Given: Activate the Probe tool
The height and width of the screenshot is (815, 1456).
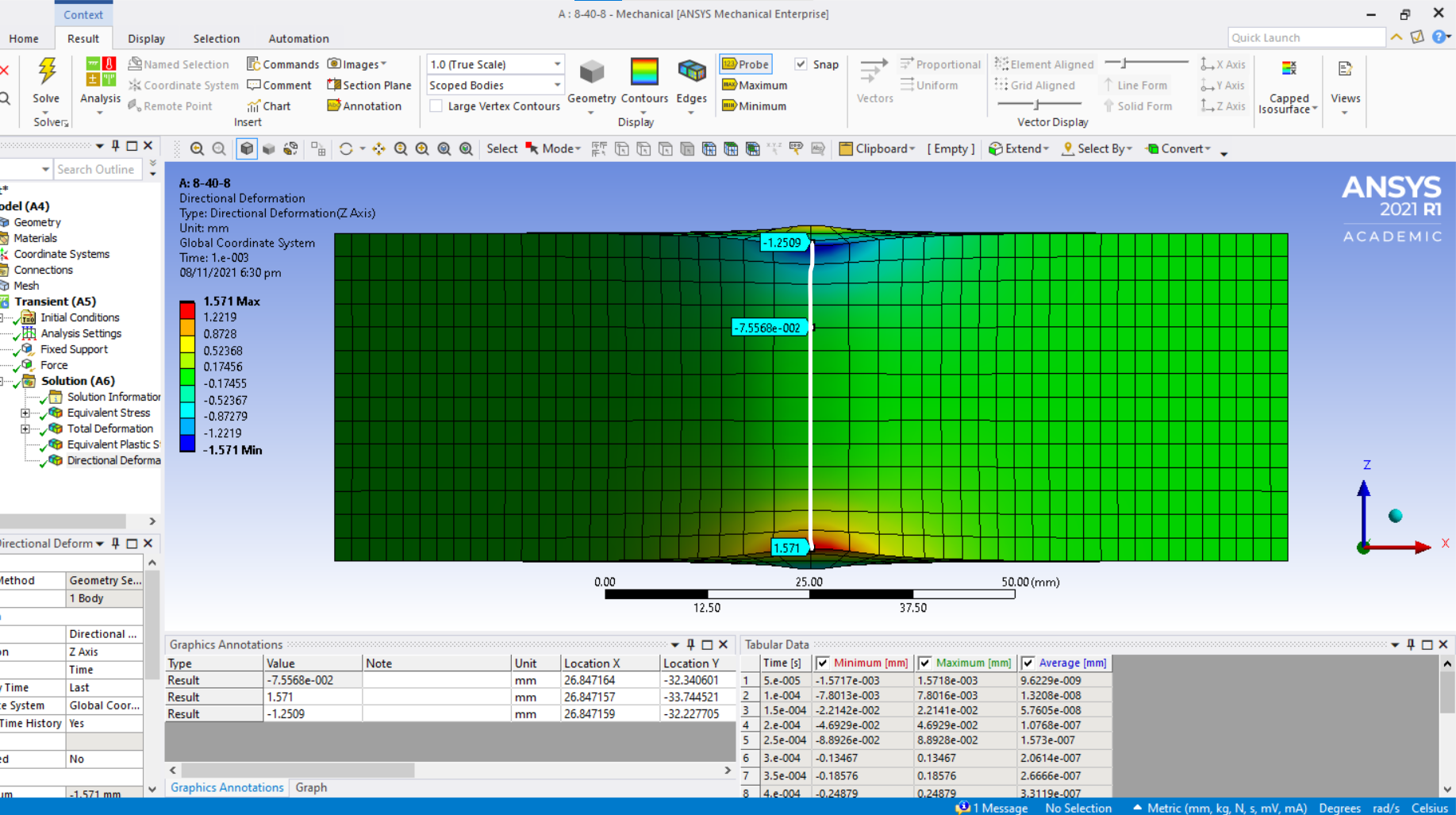Looking at the screenshot, I should pos(745,64).
